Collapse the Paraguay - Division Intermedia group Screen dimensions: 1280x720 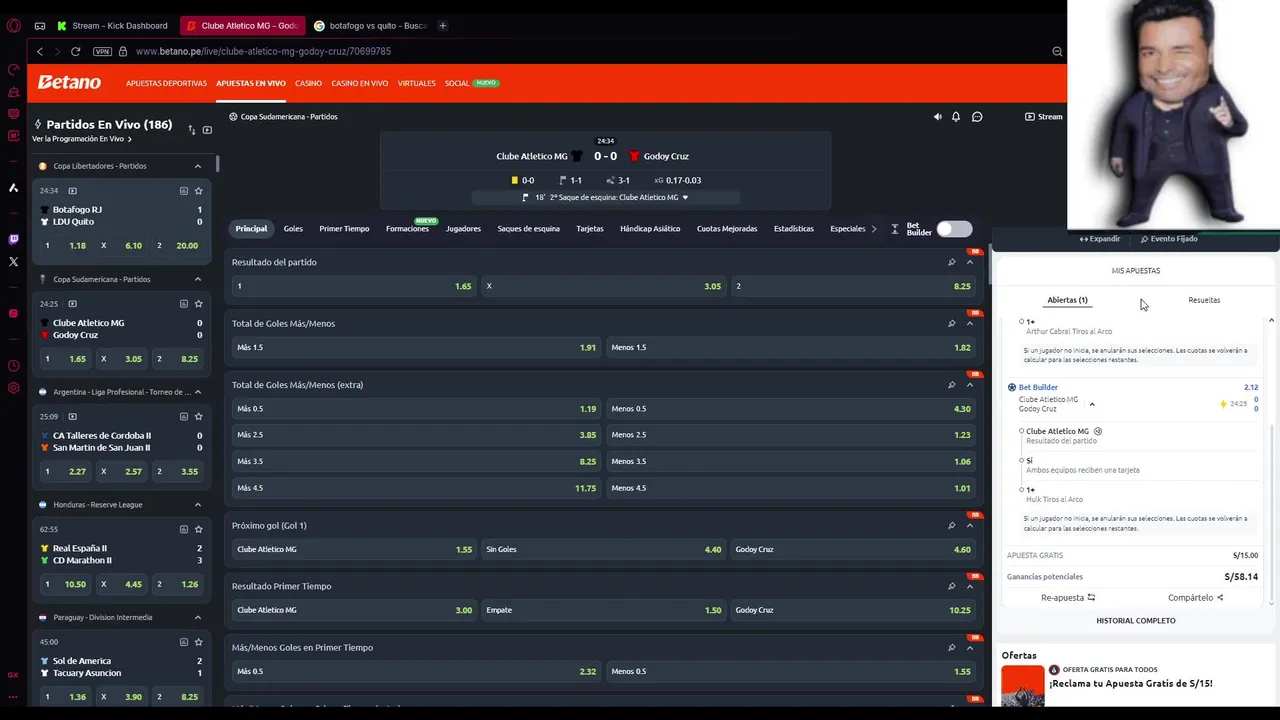click(x=198, y=617)
